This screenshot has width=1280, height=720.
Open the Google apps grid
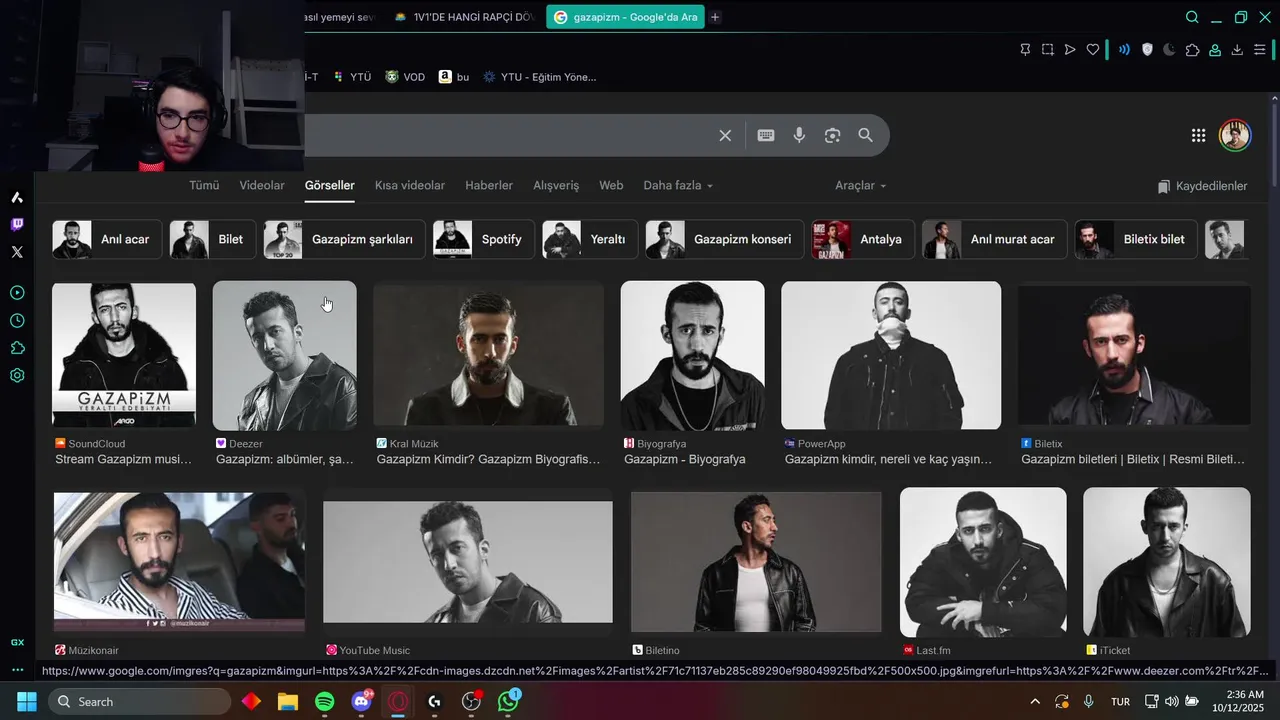click(x=1198, y=136)
